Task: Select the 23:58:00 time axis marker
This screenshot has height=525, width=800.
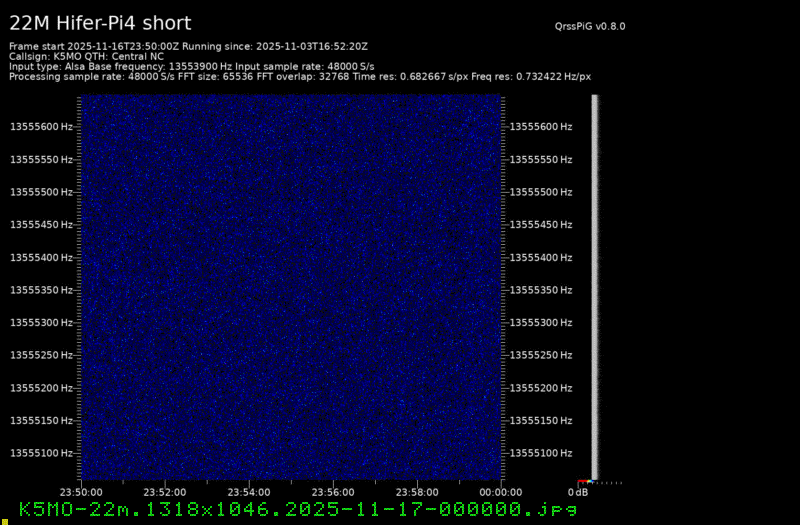Action: (417, 492)
